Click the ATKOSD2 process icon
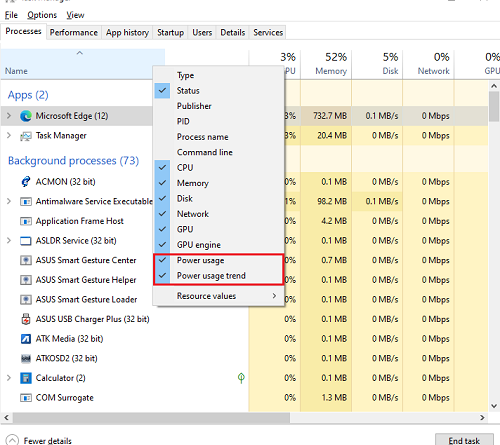 click(26, 359)
